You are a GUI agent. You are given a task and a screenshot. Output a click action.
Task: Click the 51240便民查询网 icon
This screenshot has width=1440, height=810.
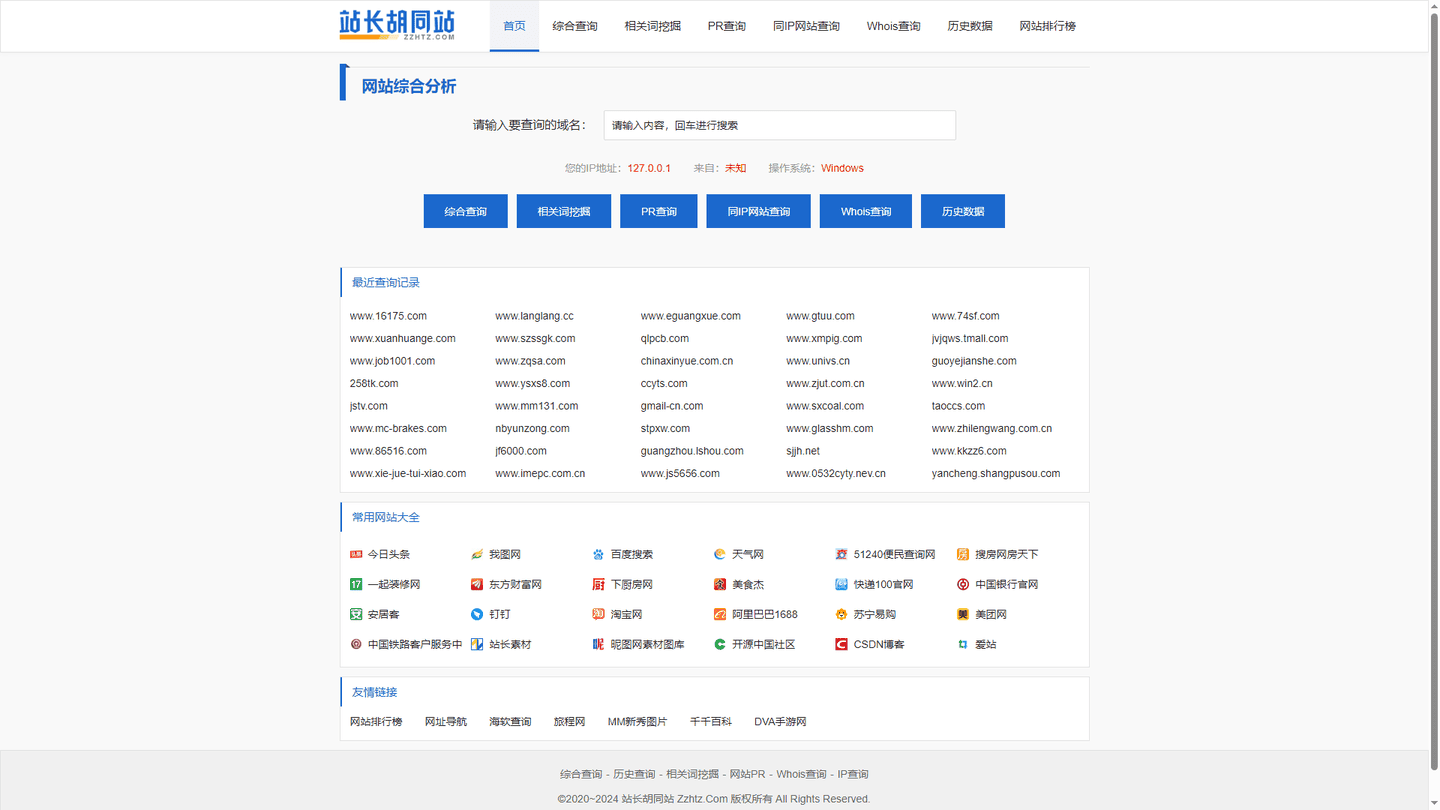click(841, 554)
